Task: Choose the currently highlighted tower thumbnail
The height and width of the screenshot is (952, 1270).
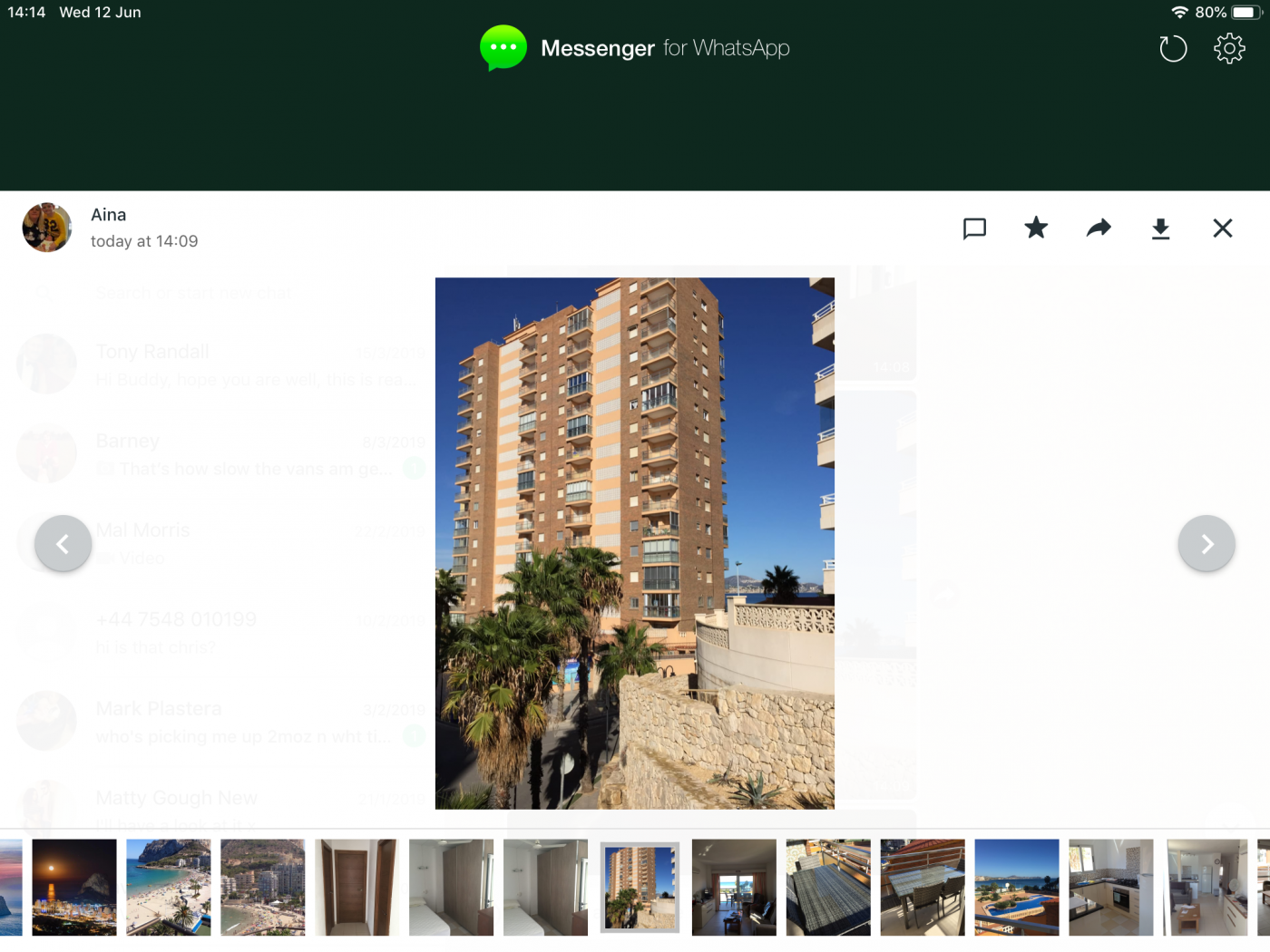Action: click(640, 887)
